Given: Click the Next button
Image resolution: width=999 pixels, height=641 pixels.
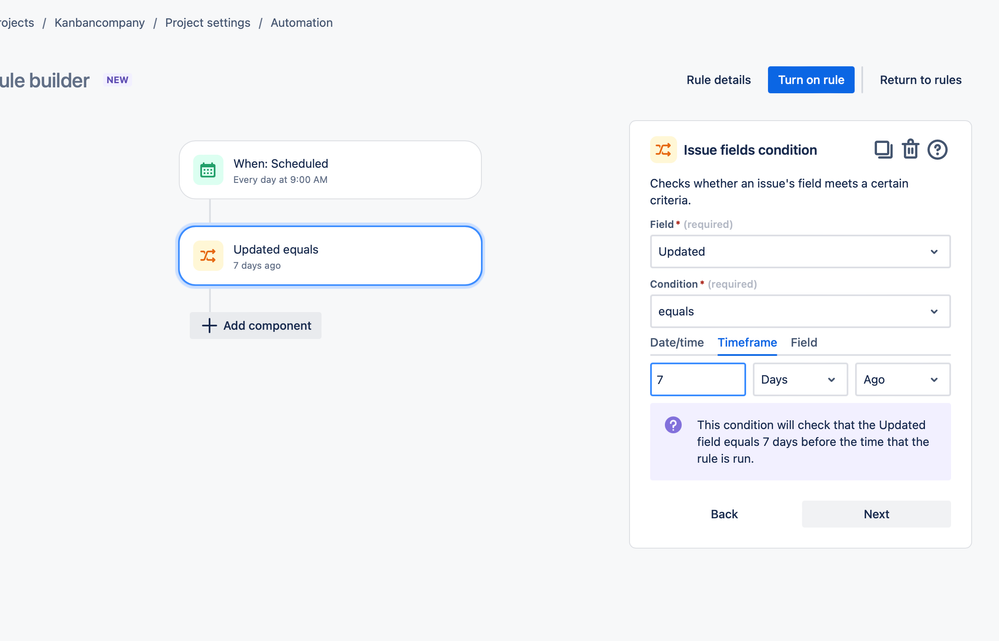Looking at the screenshot, I should (876, 514).
